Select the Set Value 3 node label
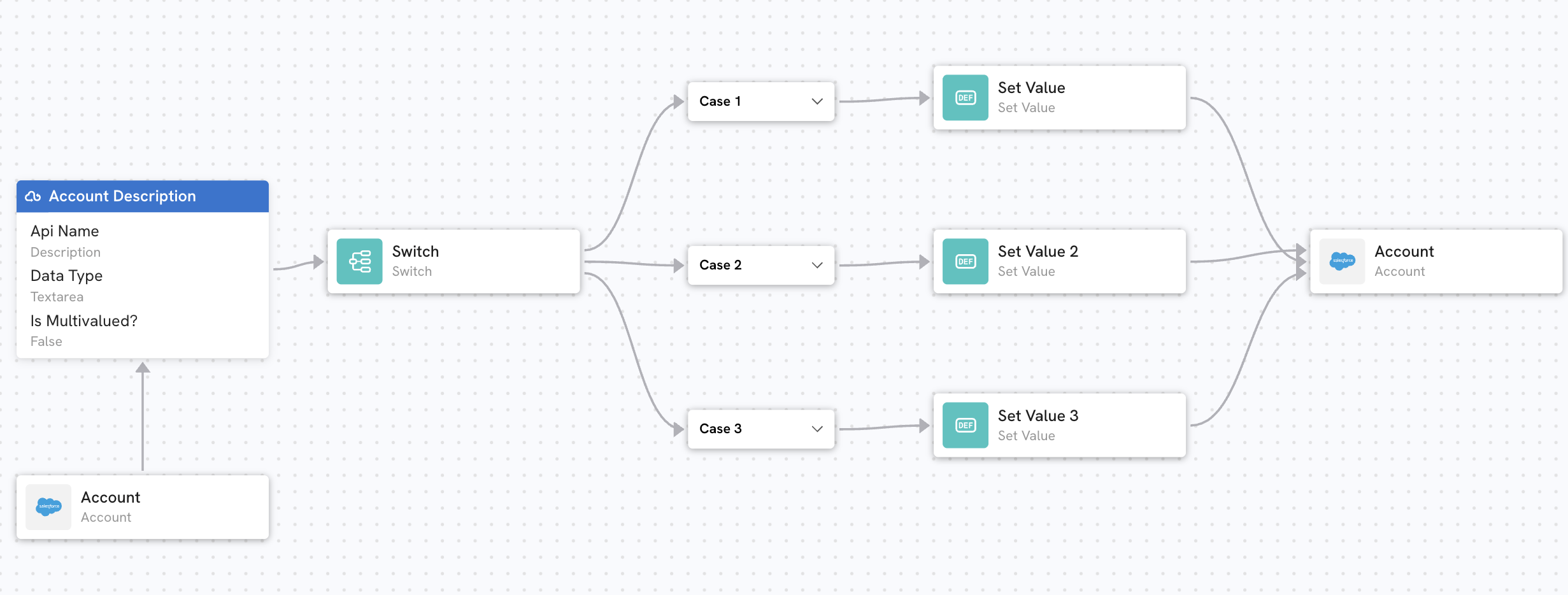The height and width of the screenshot is (595, 1568). click(1038, 415)
